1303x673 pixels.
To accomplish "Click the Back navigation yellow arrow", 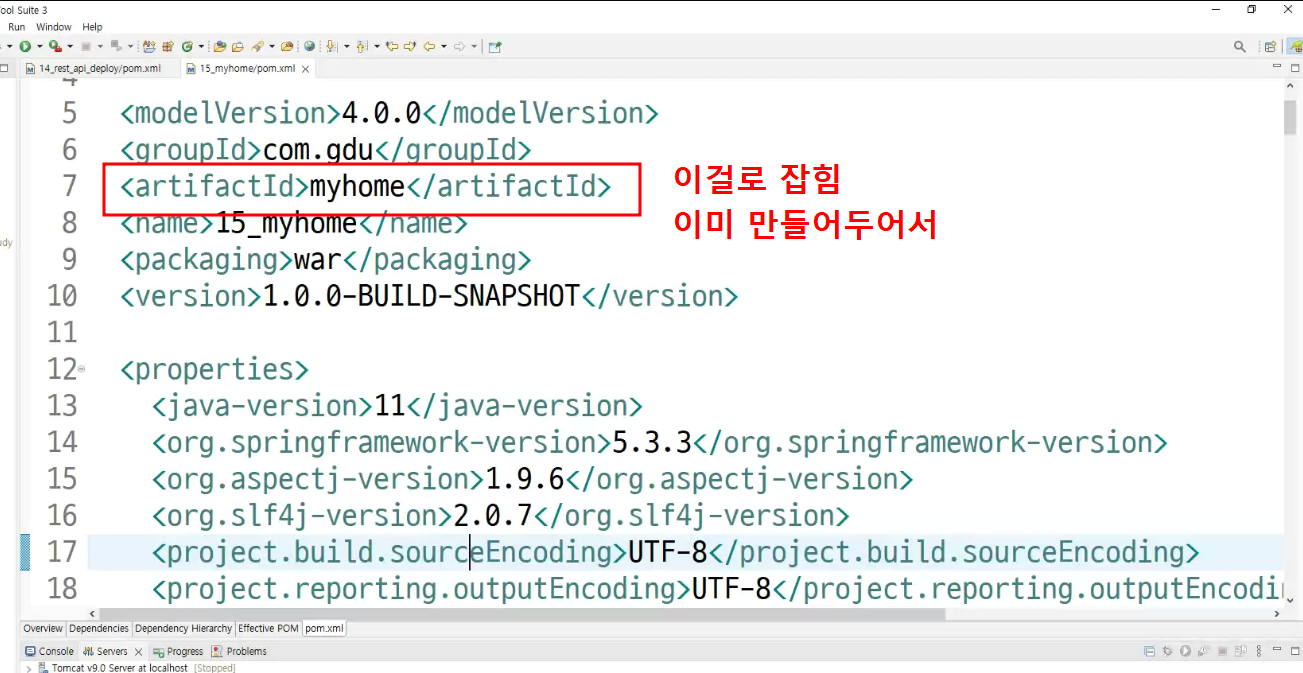I will pyautogui.click(x=429, y=46).
